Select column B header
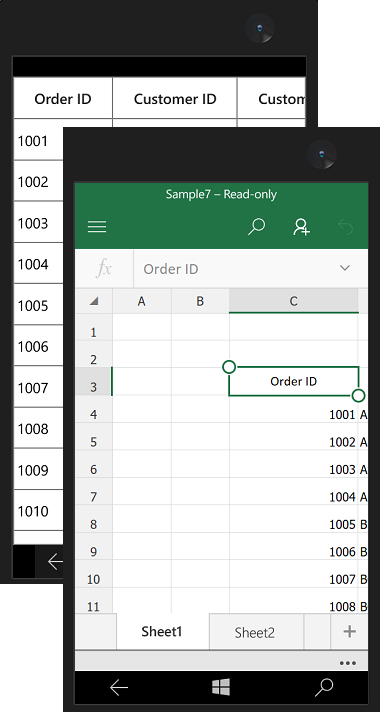380x712 pixels. (200, 301)
